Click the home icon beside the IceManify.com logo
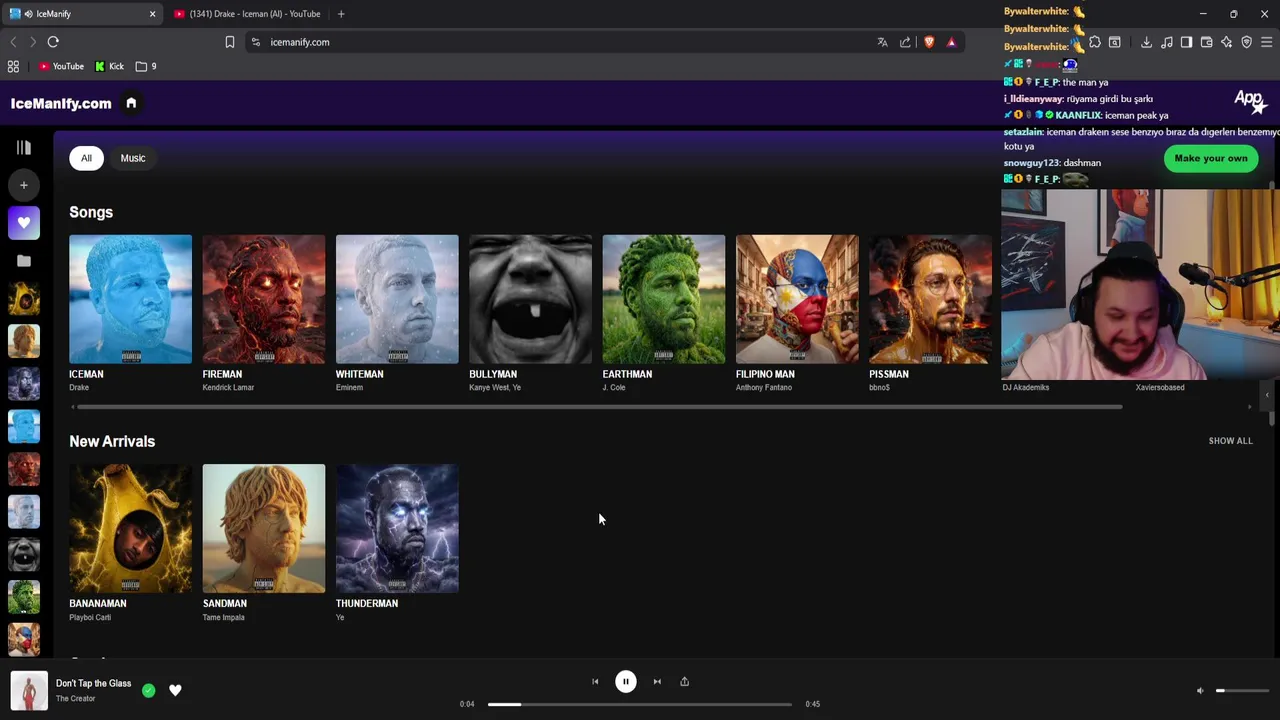Image resolution: width=1280 pixels, height=720 pixels. click(x=131, y=103)
